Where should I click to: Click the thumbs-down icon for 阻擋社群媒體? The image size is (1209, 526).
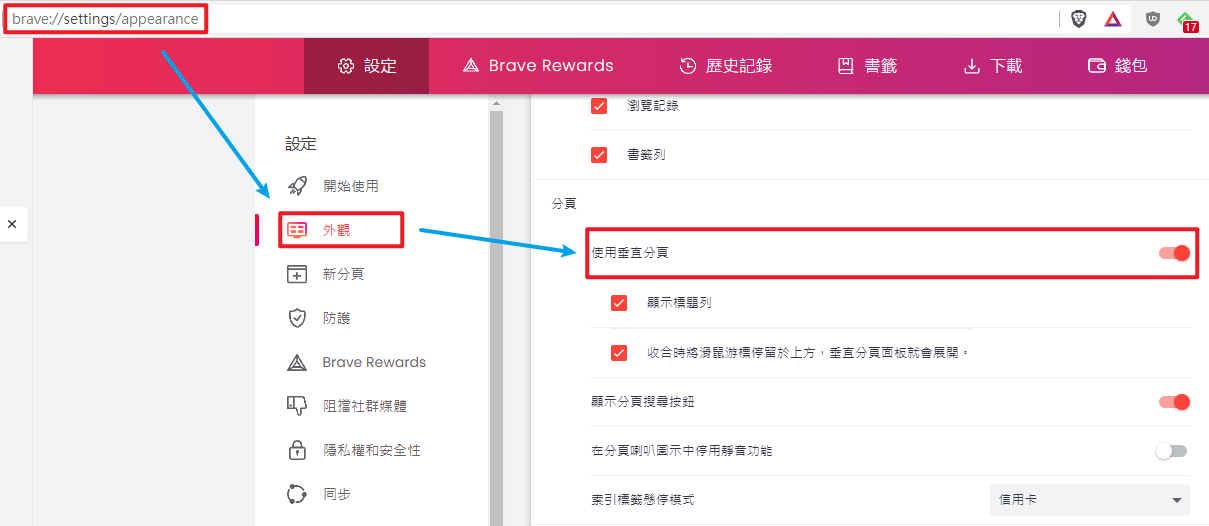click(x=297, y=406)
